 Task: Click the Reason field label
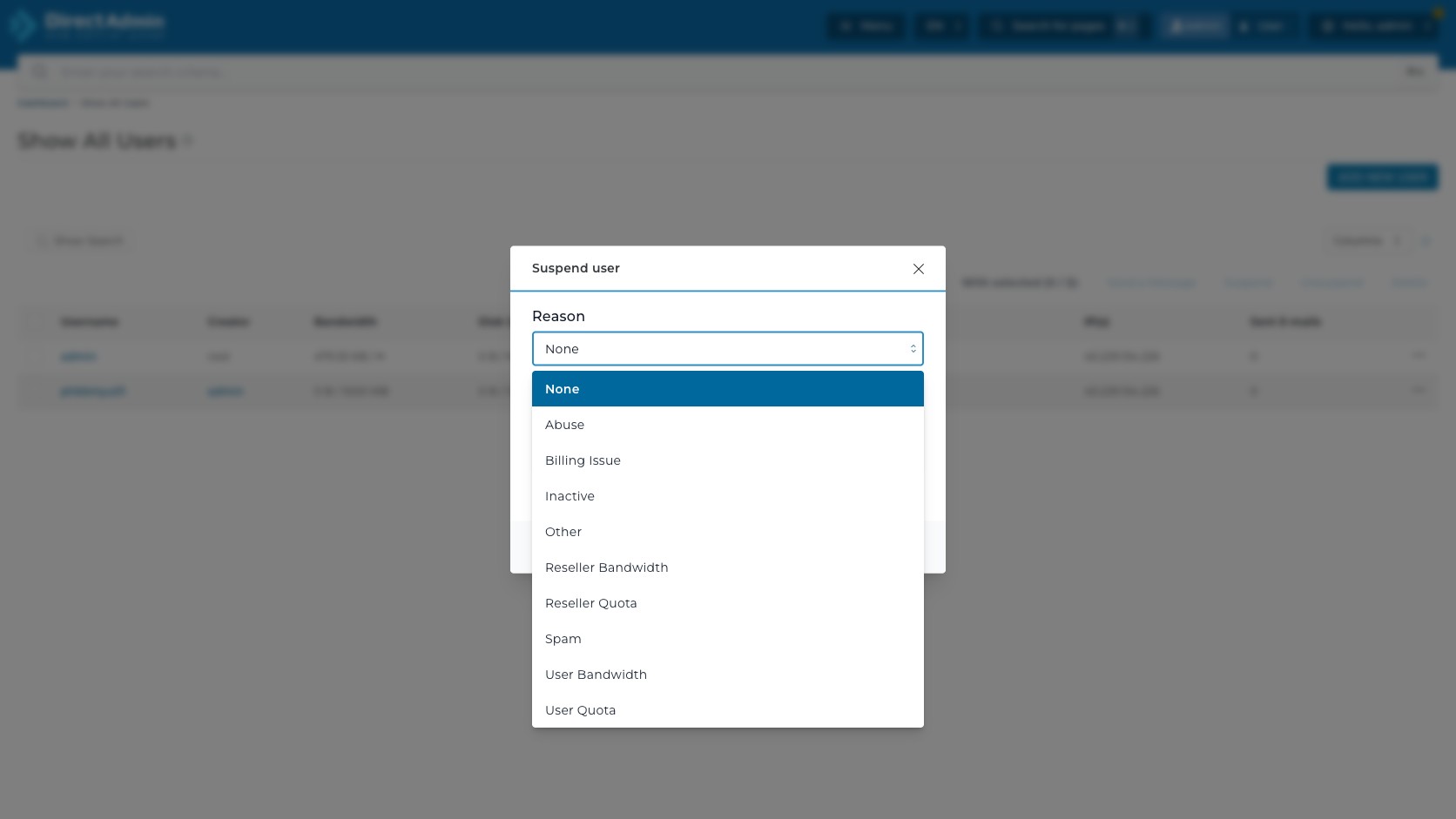pyautogui.click(x=558, y=316)
